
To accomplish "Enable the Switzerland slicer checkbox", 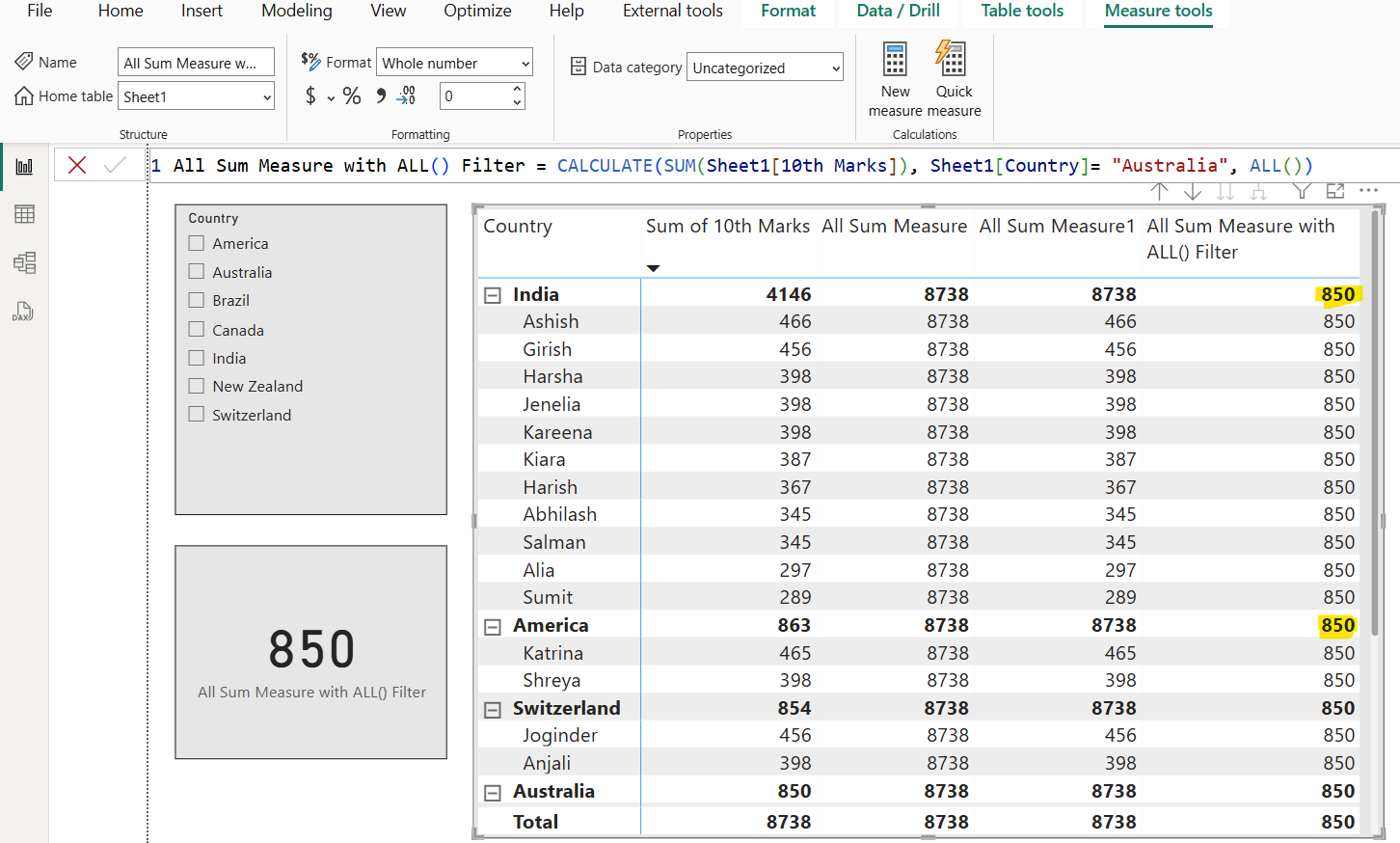I will pyautogui.click(x=197, y=415).
